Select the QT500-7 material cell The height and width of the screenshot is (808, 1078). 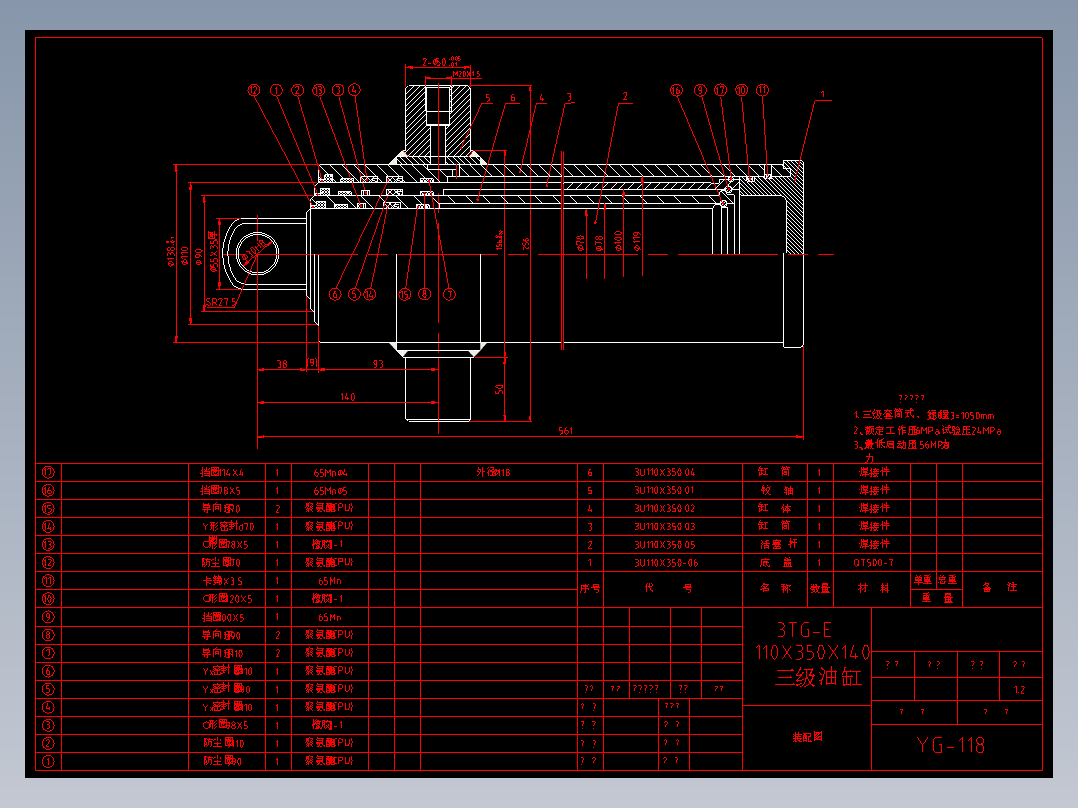point(873,563)
